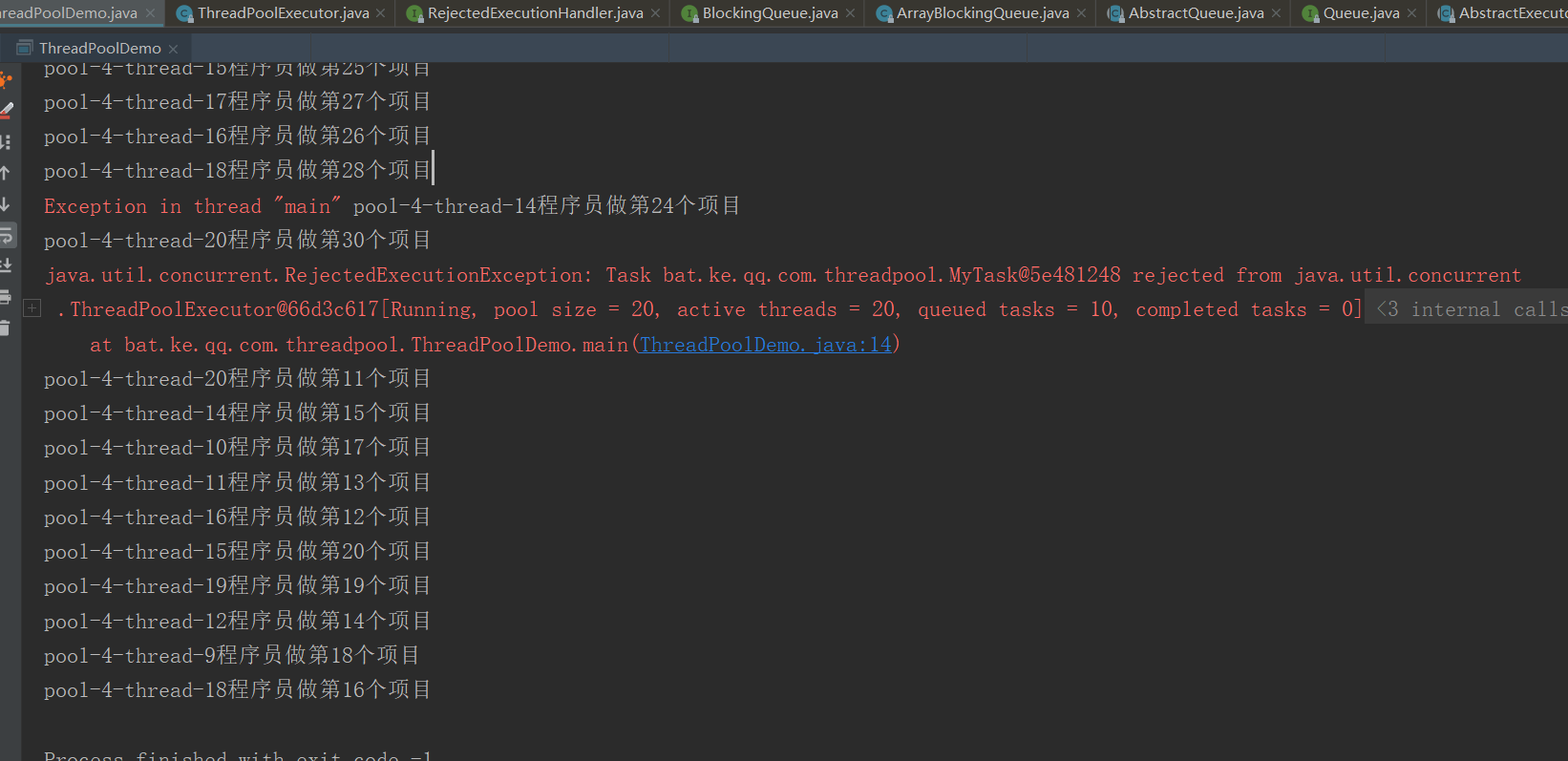The width and height of the screenshot is (1568, 761).
Task: Click the line 'pool-4-thread-17程序员做第27个项目'
Action: tap(237, 102)
